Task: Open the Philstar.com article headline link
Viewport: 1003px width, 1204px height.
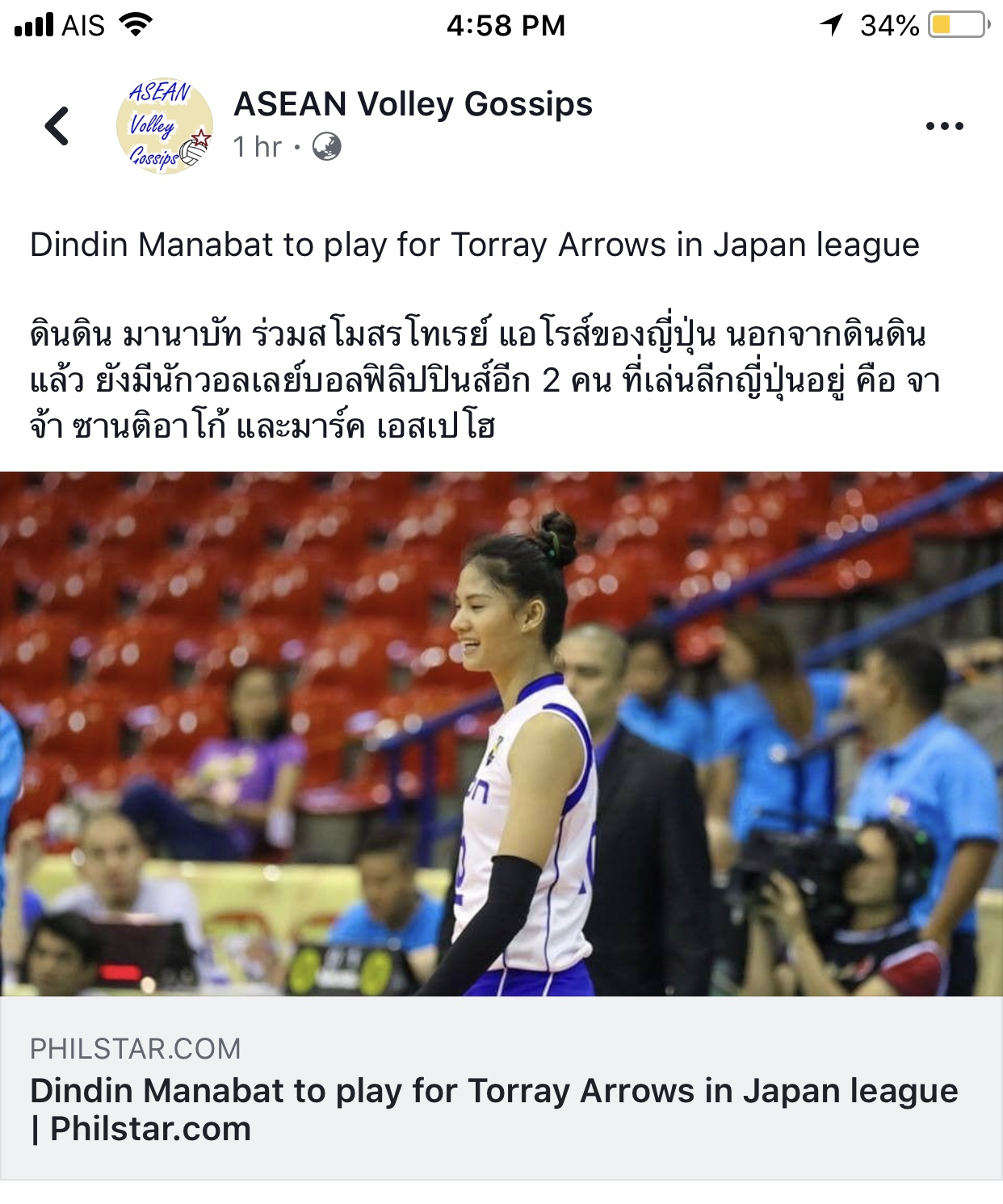Action: coord(494,1110)
